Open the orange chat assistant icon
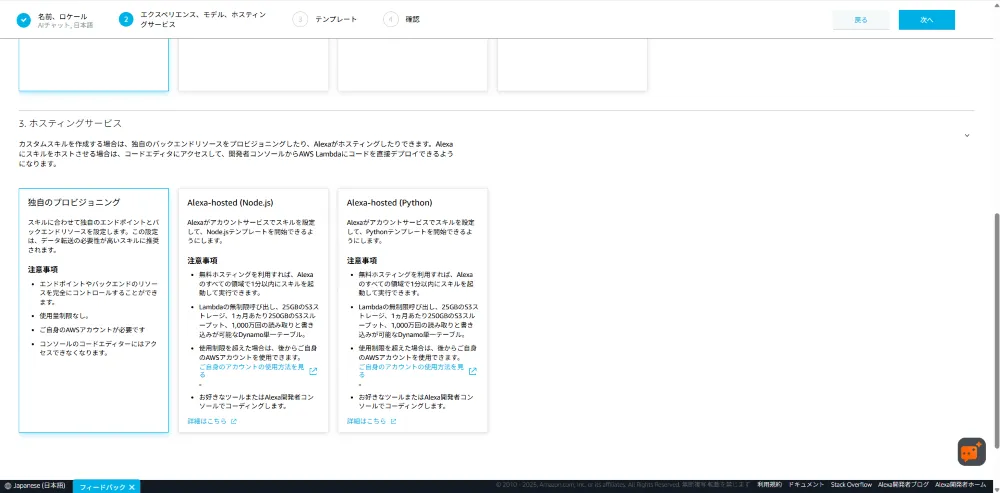This screenshot has height=493, width=1000. tap(971, 452)
